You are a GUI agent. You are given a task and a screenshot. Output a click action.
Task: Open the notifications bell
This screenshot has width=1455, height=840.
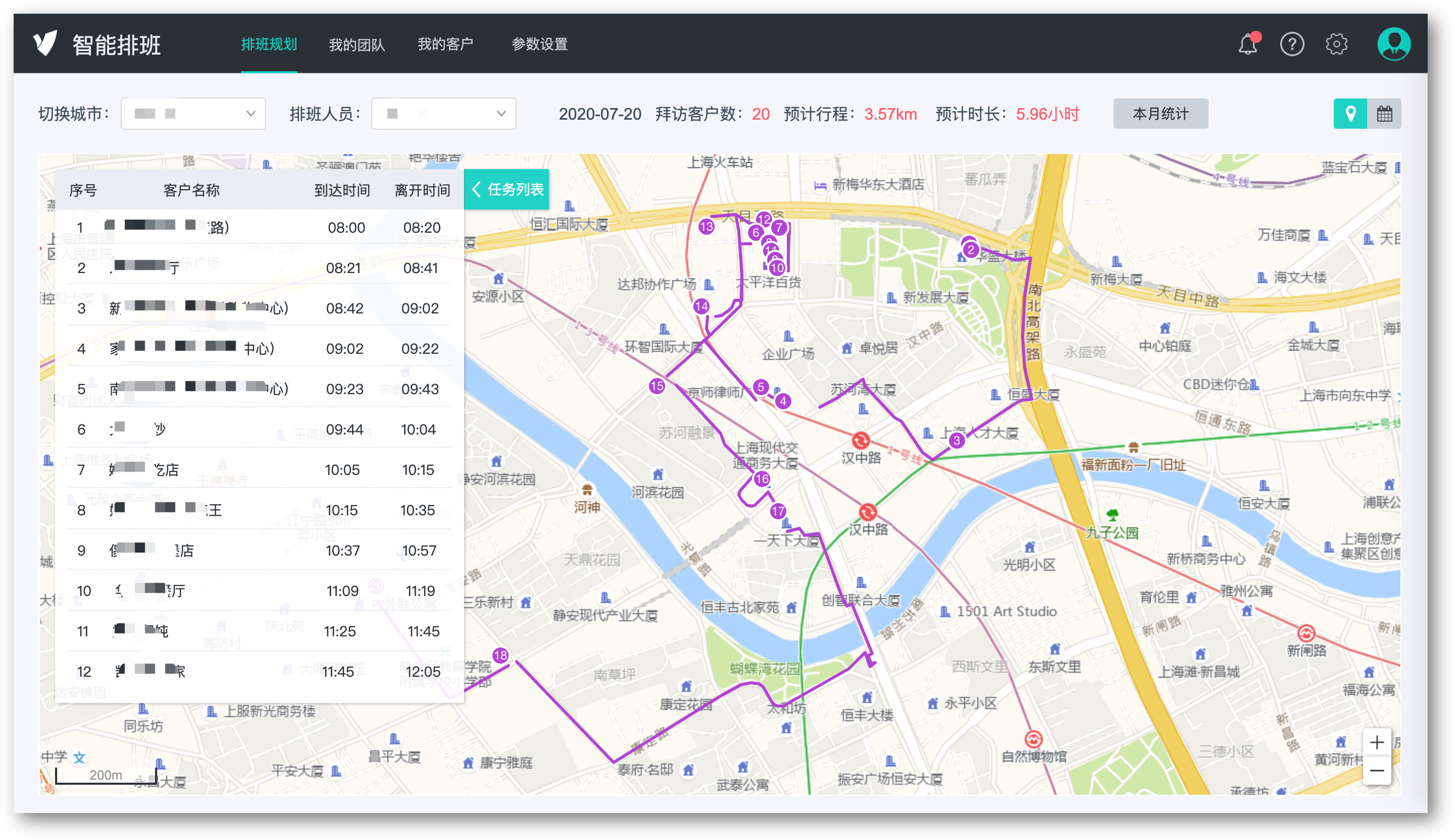[1248, 44]
